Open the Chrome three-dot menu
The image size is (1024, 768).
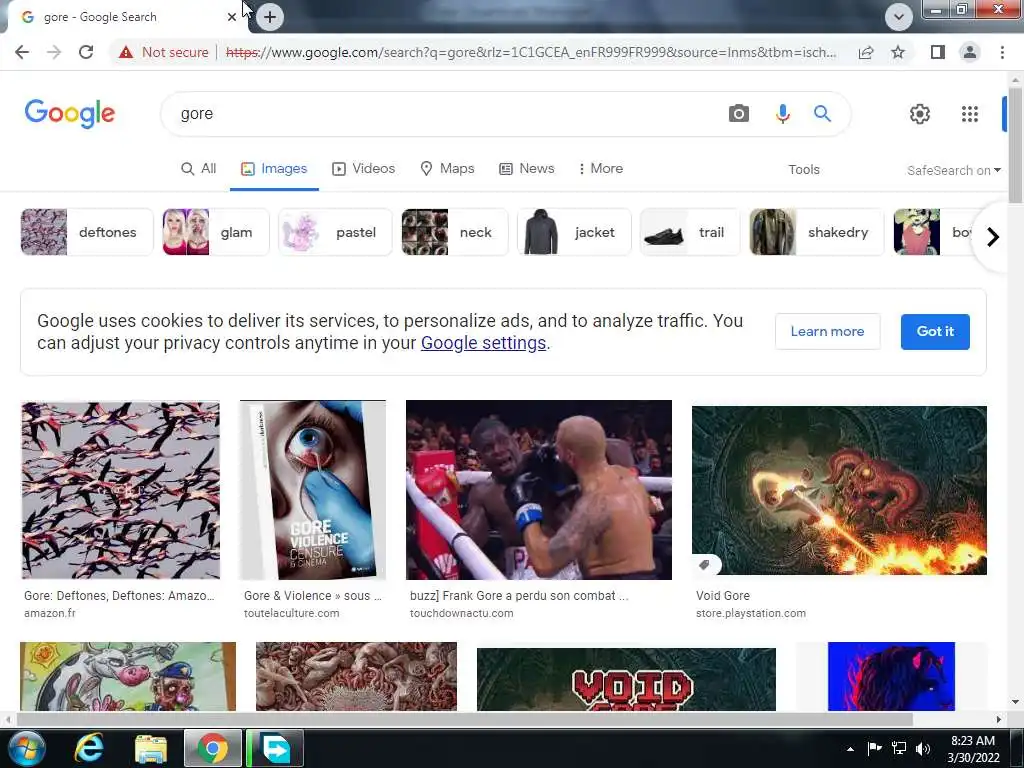point(1002,52)
